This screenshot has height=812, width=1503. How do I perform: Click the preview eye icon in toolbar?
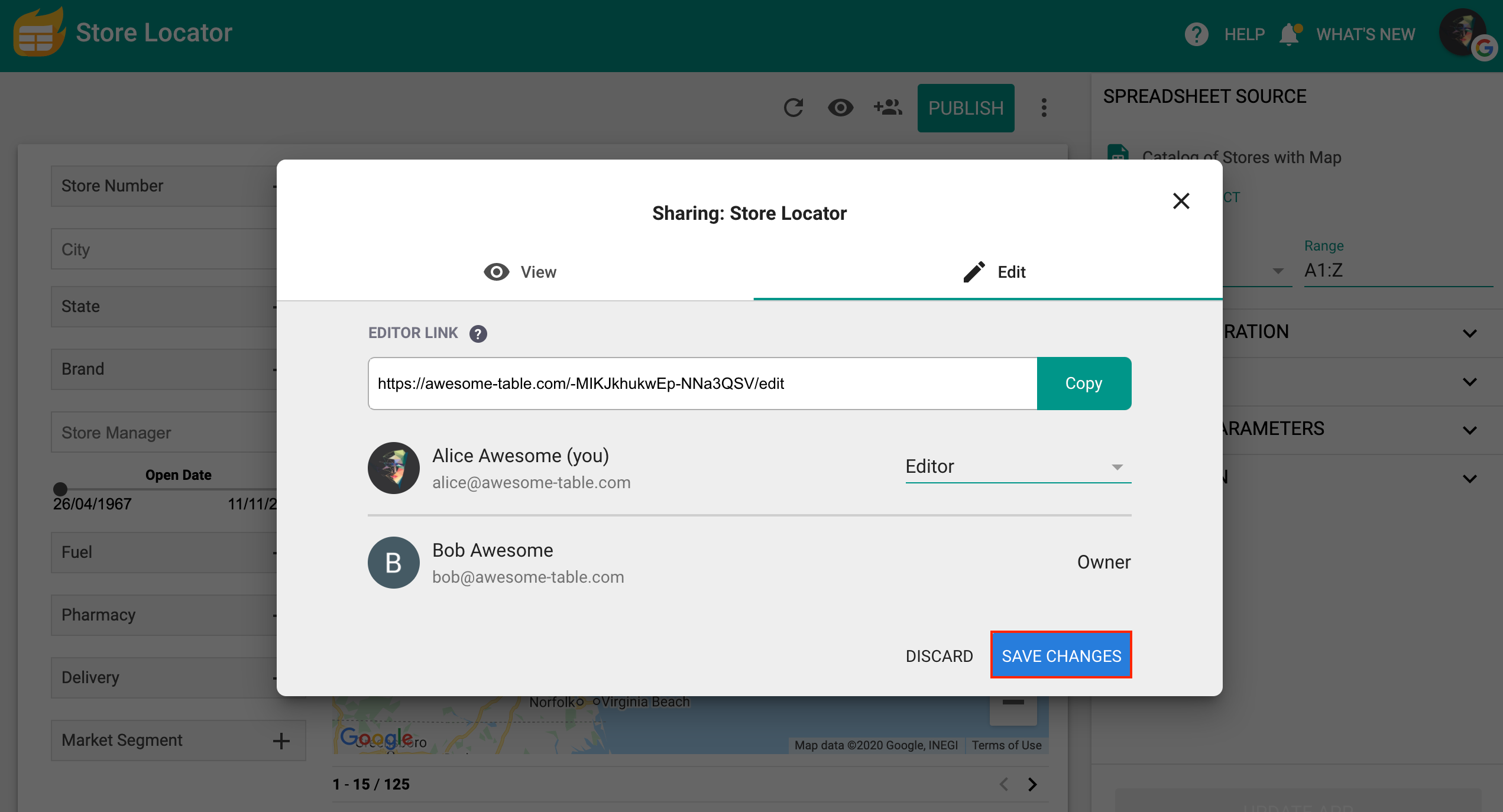[840, 108]
